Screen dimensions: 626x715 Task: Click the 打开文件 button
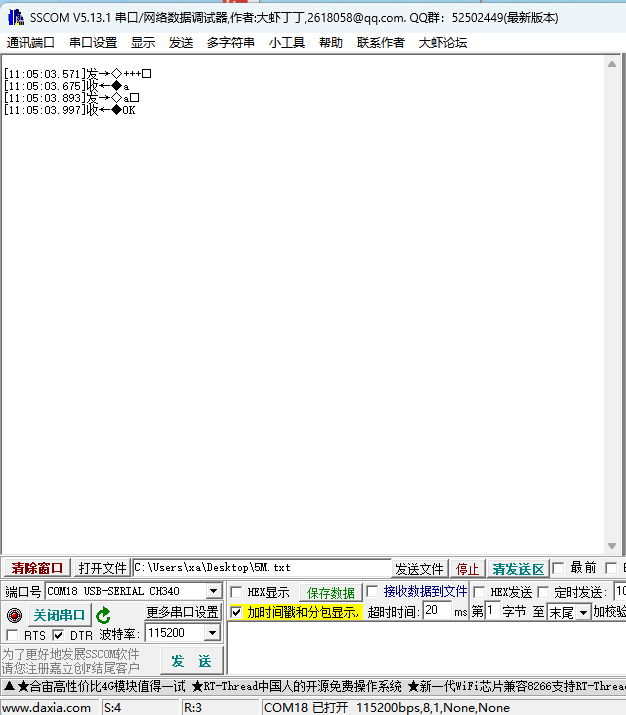click(102, 568)
